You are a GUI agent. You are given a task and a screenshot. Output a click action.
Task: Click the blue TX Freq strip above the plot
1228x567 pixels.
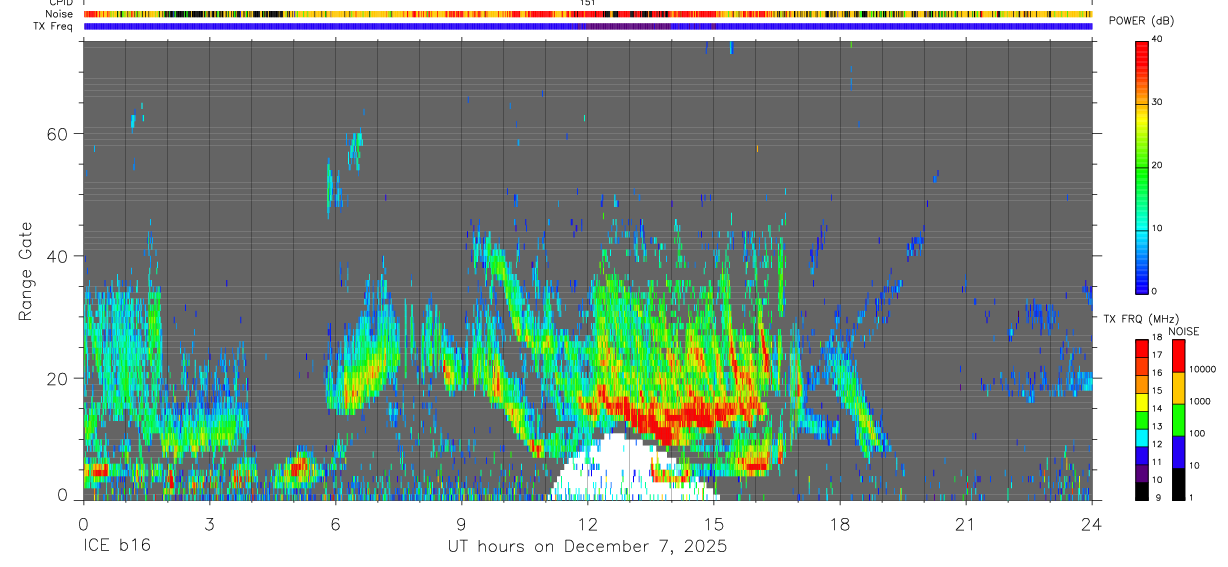point(587,26)
